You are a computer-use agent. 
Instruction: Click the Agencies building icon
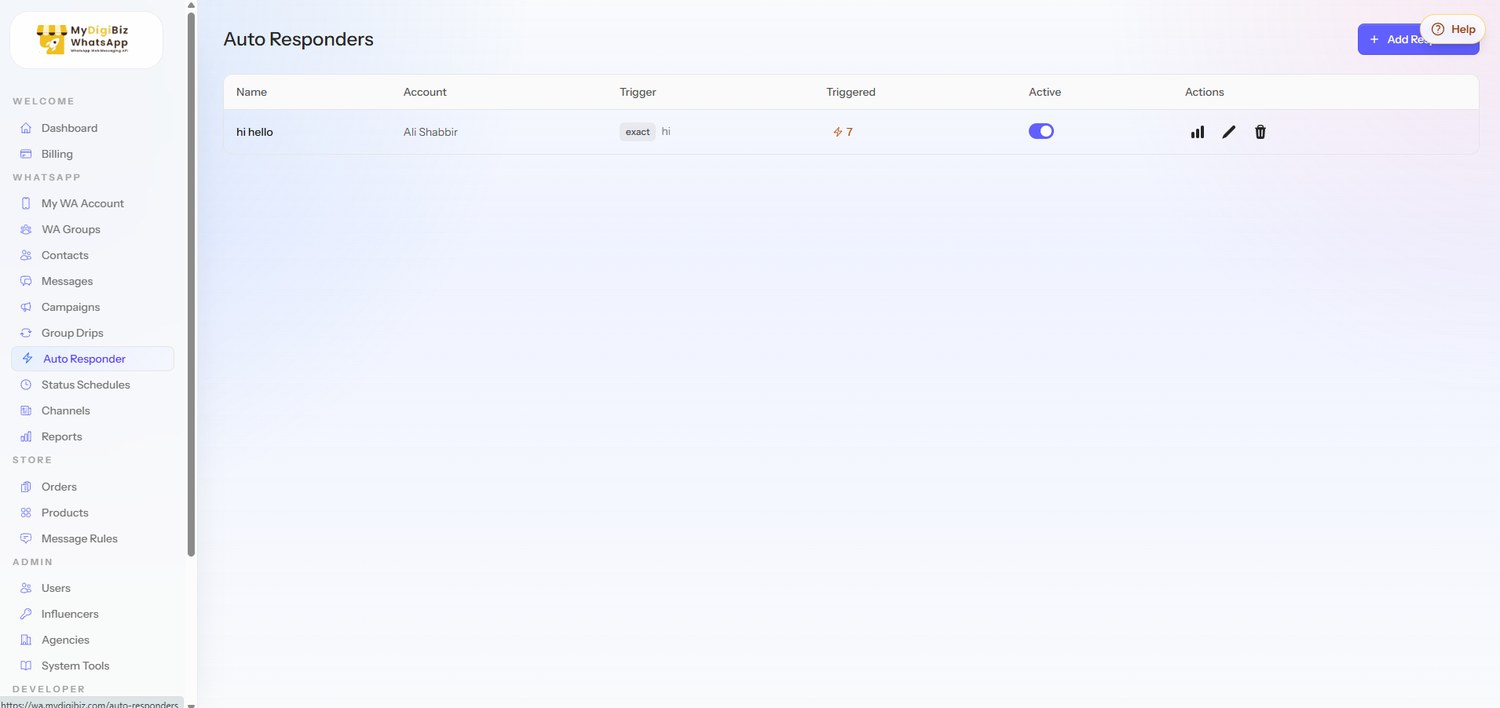(26, 640)
